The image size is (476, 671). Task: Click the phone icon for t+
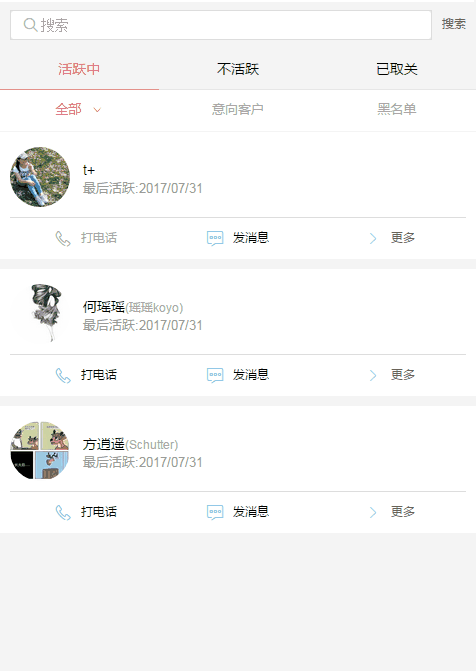click(63, 239)
